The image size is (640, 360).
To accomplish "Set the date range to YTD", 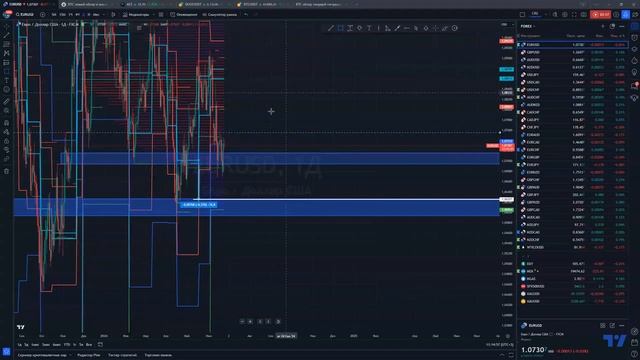I will click(67, 345).
